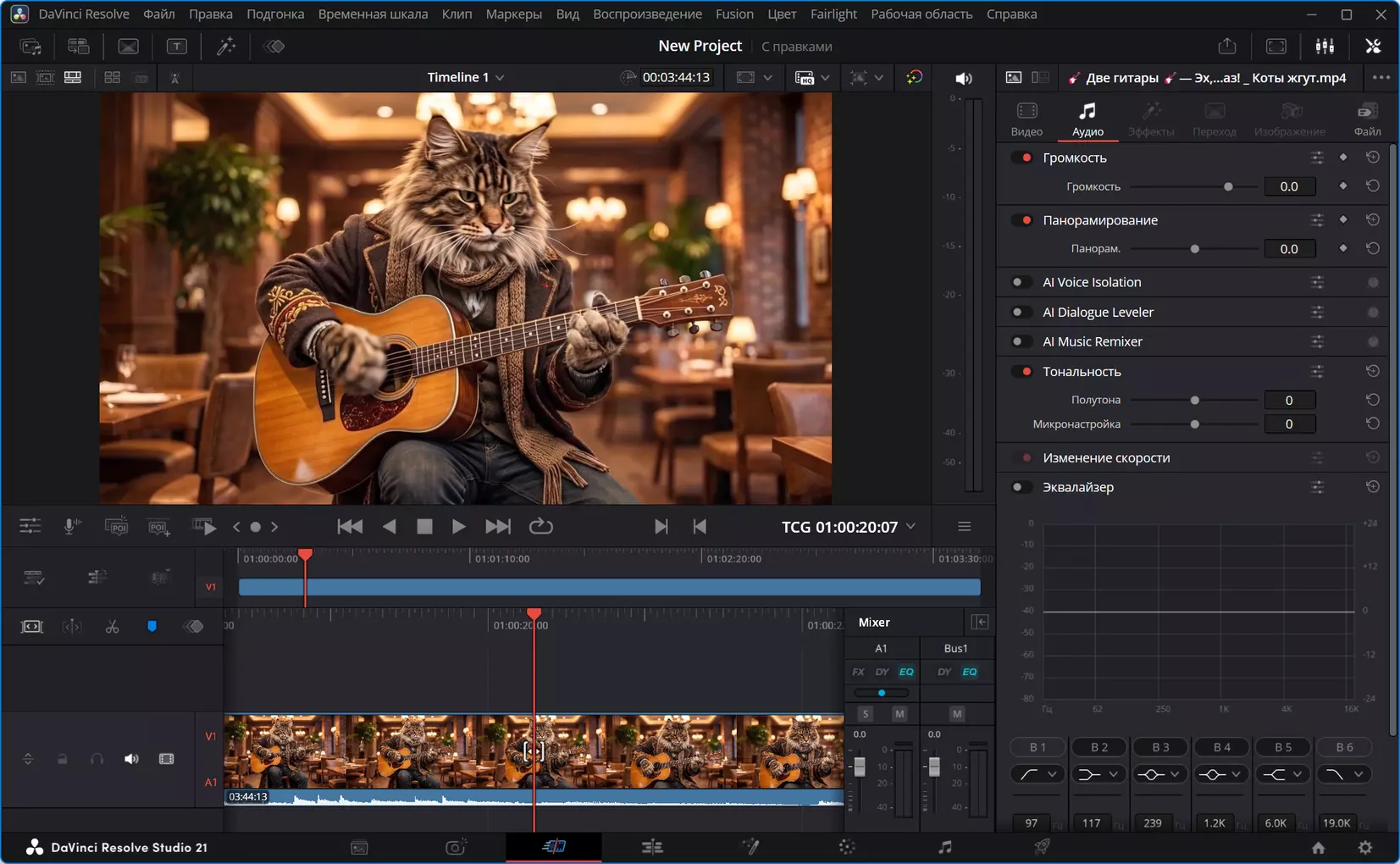Enable AI Voice Isolation toggle
The height and width of the screenshot is (864, 1400).
click(1022, 282)
